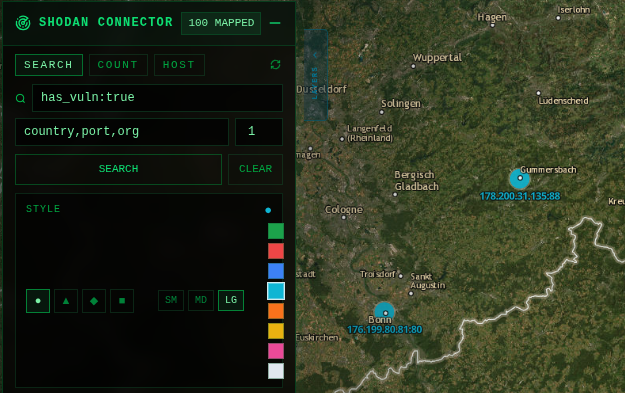Set marker size to MD
The image size is (625, 393).
(201, 300)
